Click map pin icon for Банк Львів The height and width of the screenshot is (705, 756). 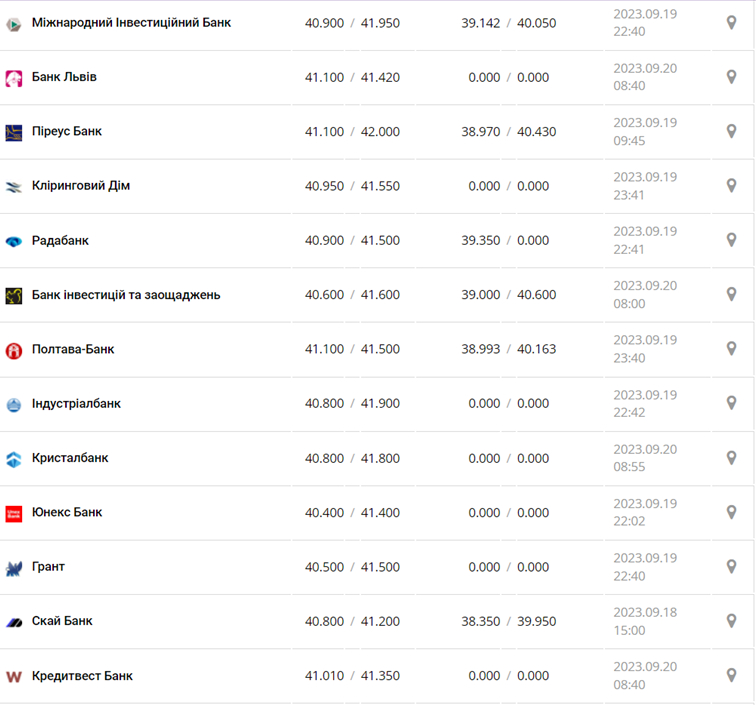(x=731, y=77)
